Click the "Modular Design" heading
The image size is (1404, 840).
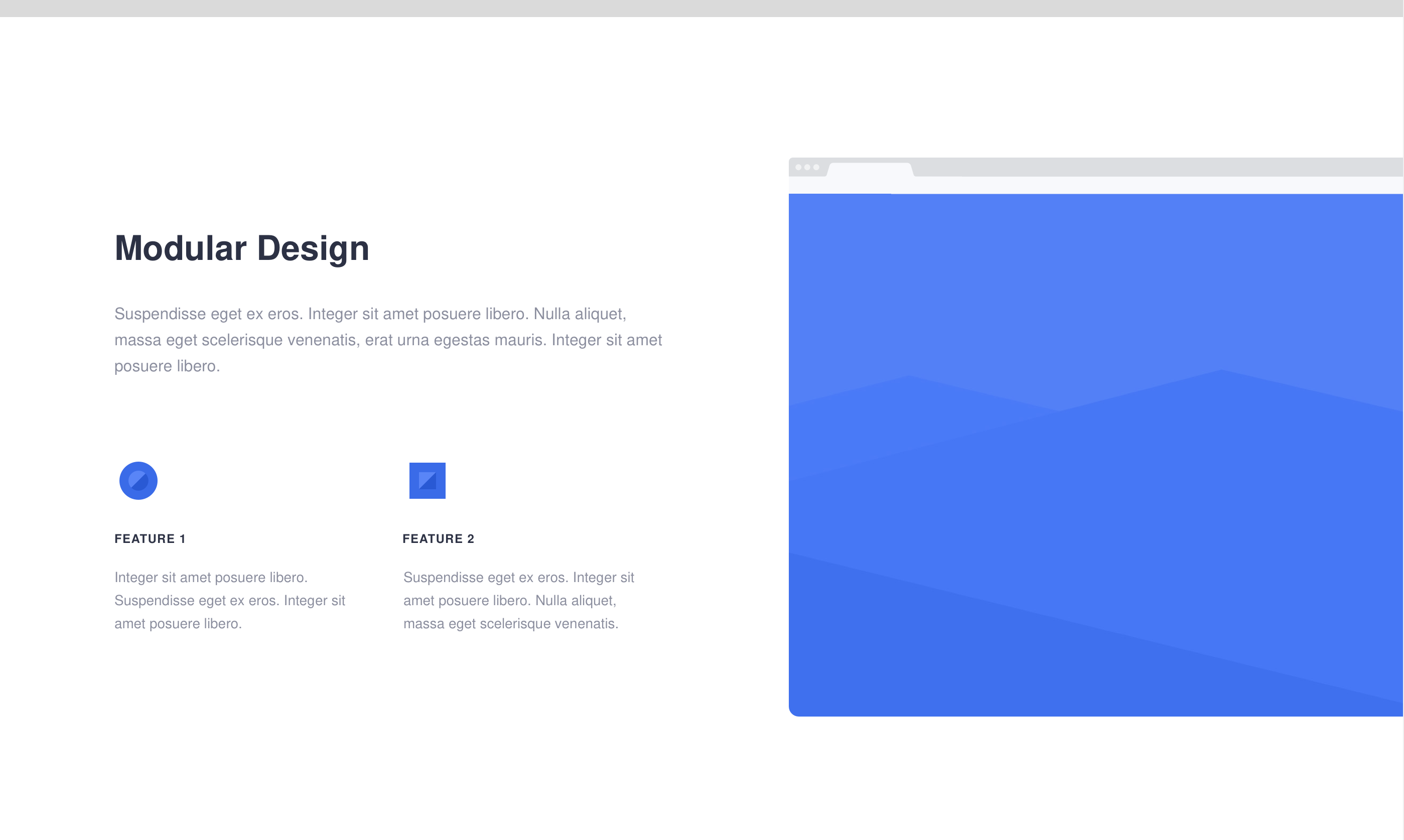(x=242, y=248)
